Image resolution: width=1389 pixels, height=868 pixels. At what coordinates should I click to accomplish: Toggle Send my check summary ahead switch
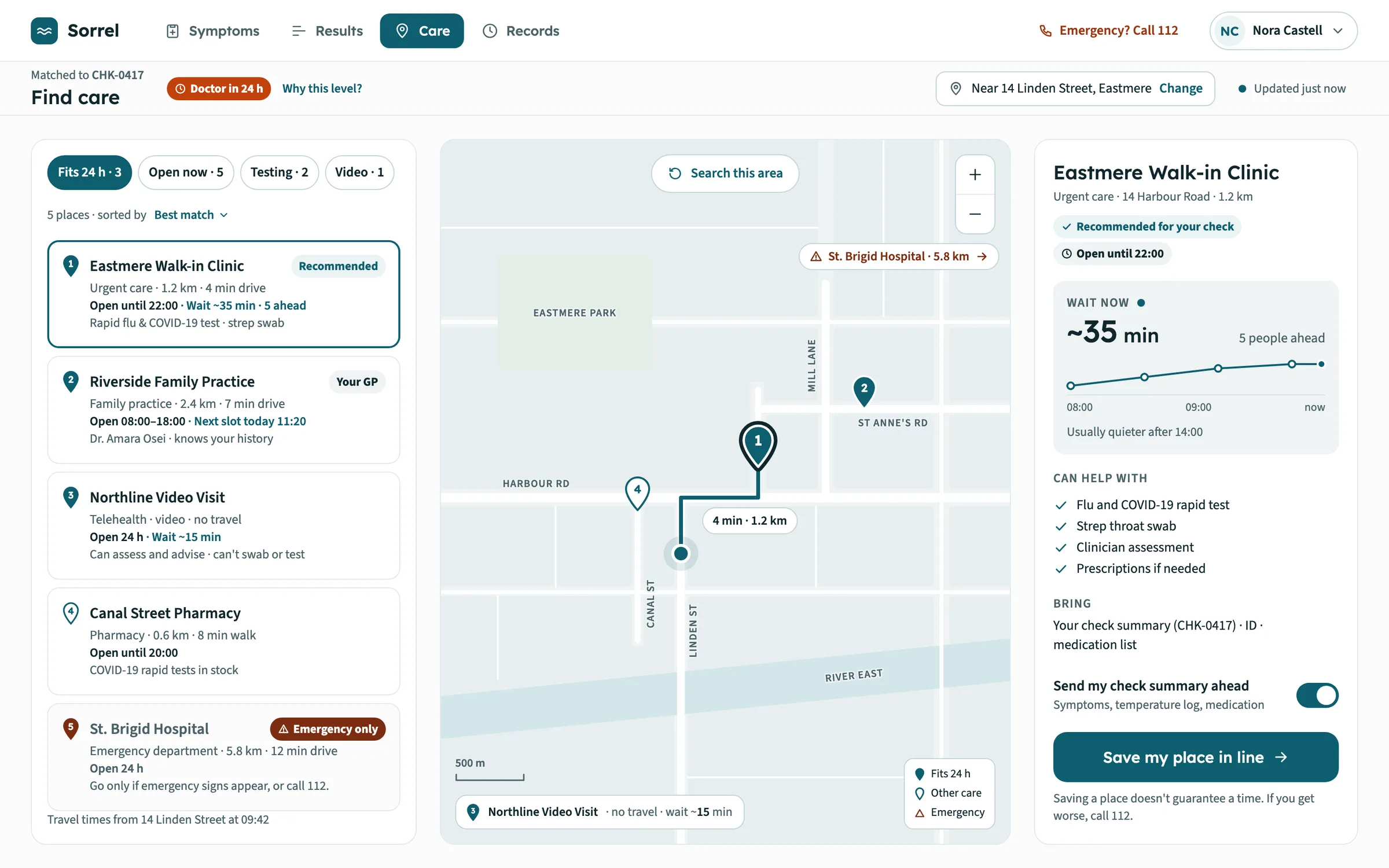tap(1317, 695)
